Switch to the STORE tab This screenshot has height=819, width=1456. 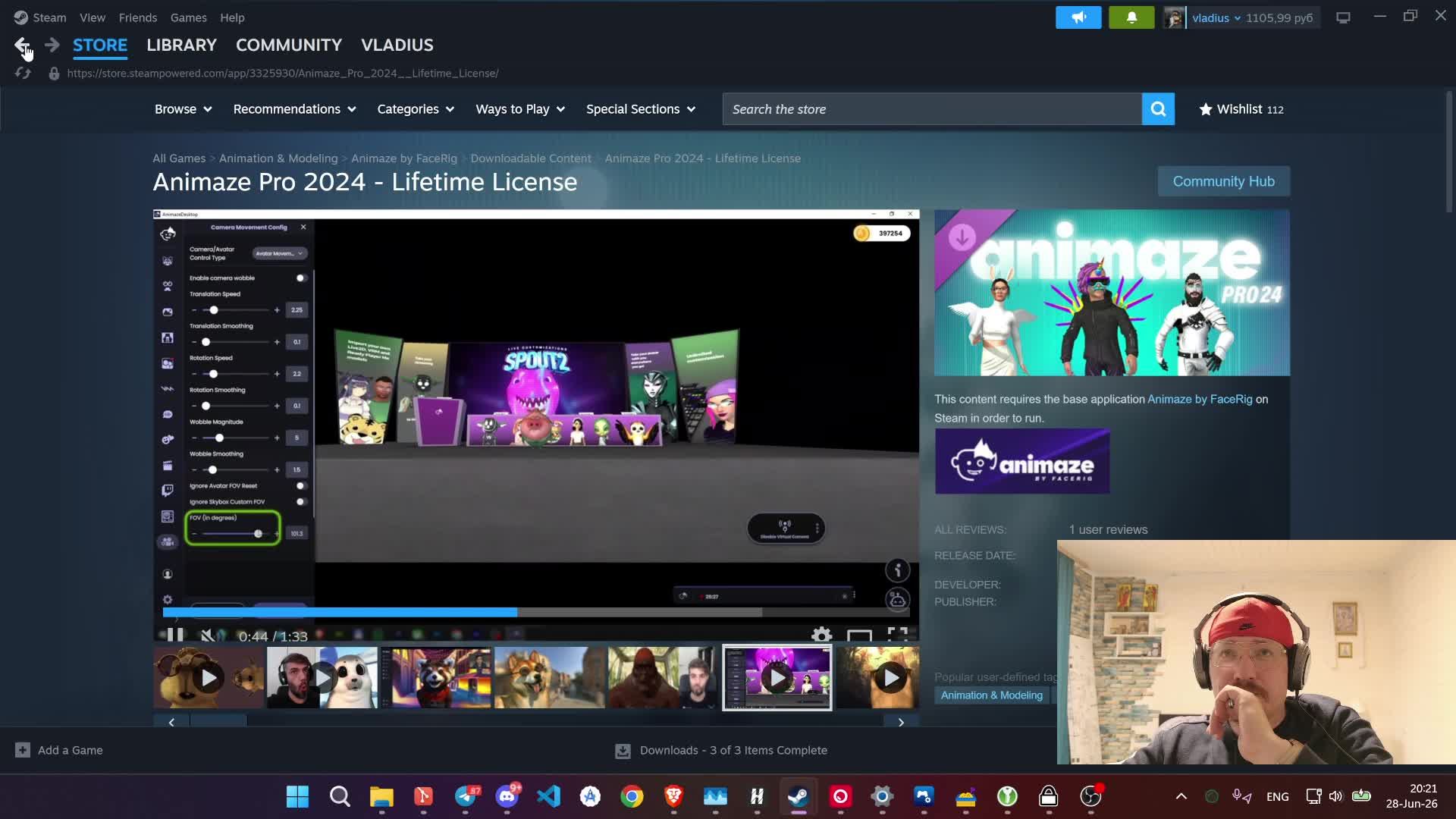click(100, 45)
